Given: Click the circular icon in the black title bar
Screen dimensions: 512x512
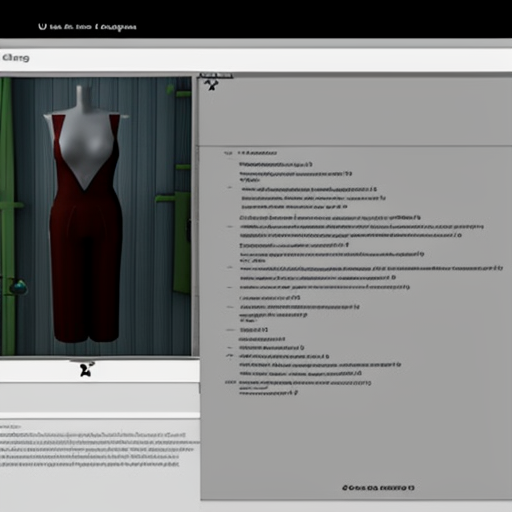Looking at the screenshot, I should coord(42,26).
